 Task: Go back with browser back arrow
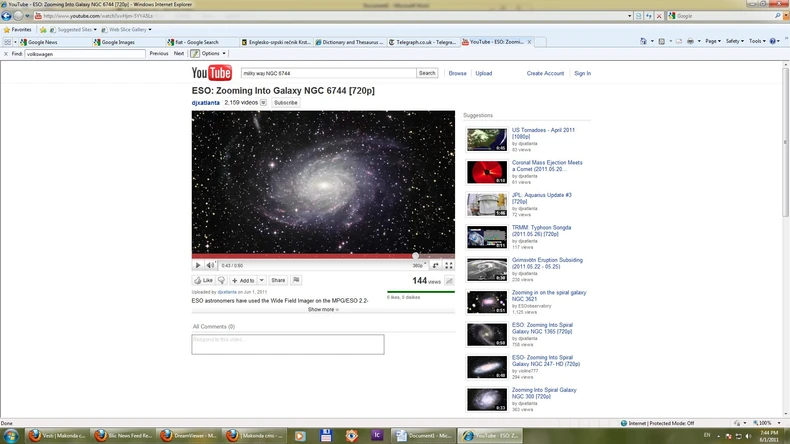click(x=6, y=16)
